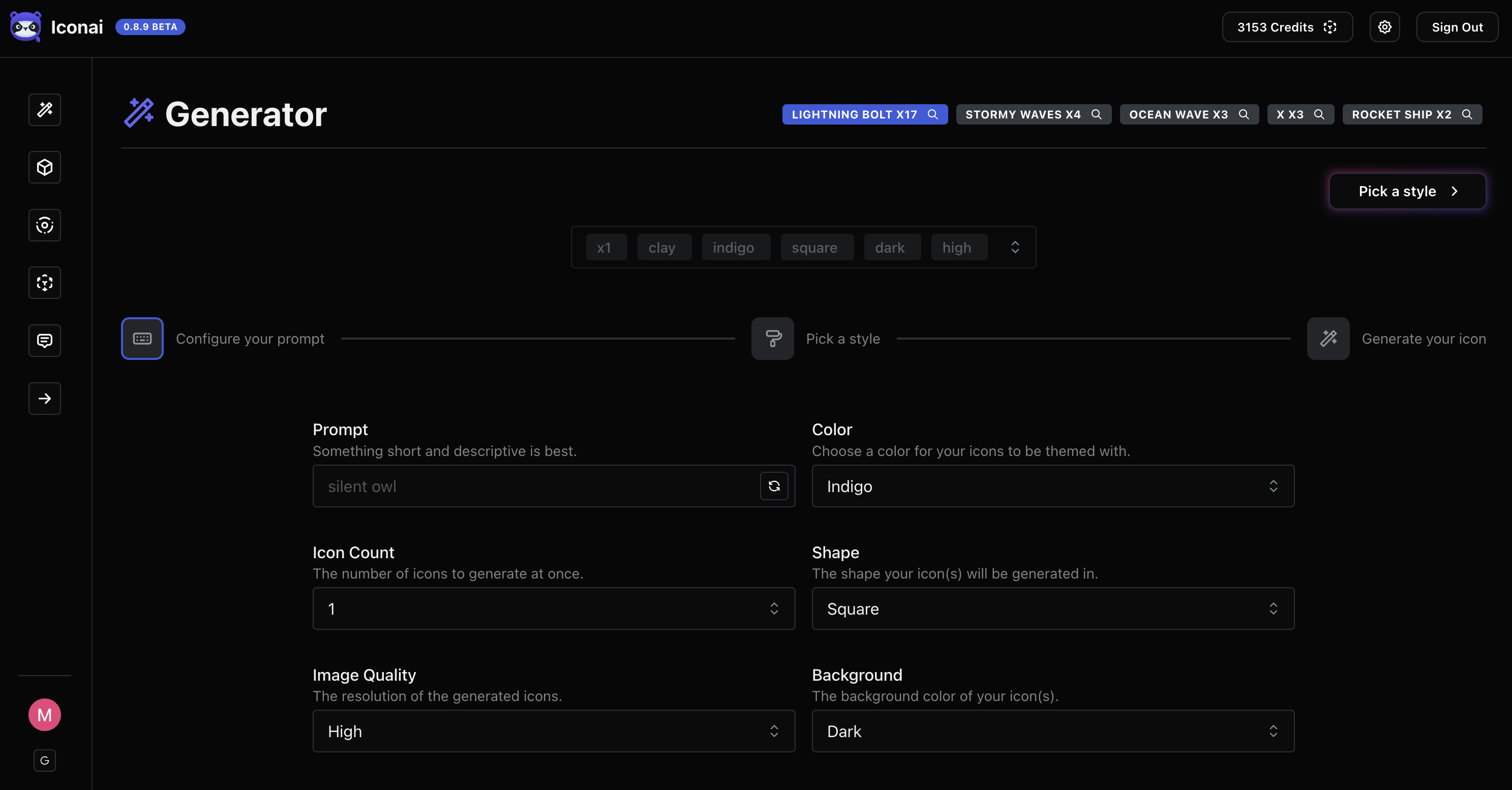The height and width of the screenshot is (790, 1512).
Task: Open the magic wand generator sidebar icon
Action: [x=45, y=110]
